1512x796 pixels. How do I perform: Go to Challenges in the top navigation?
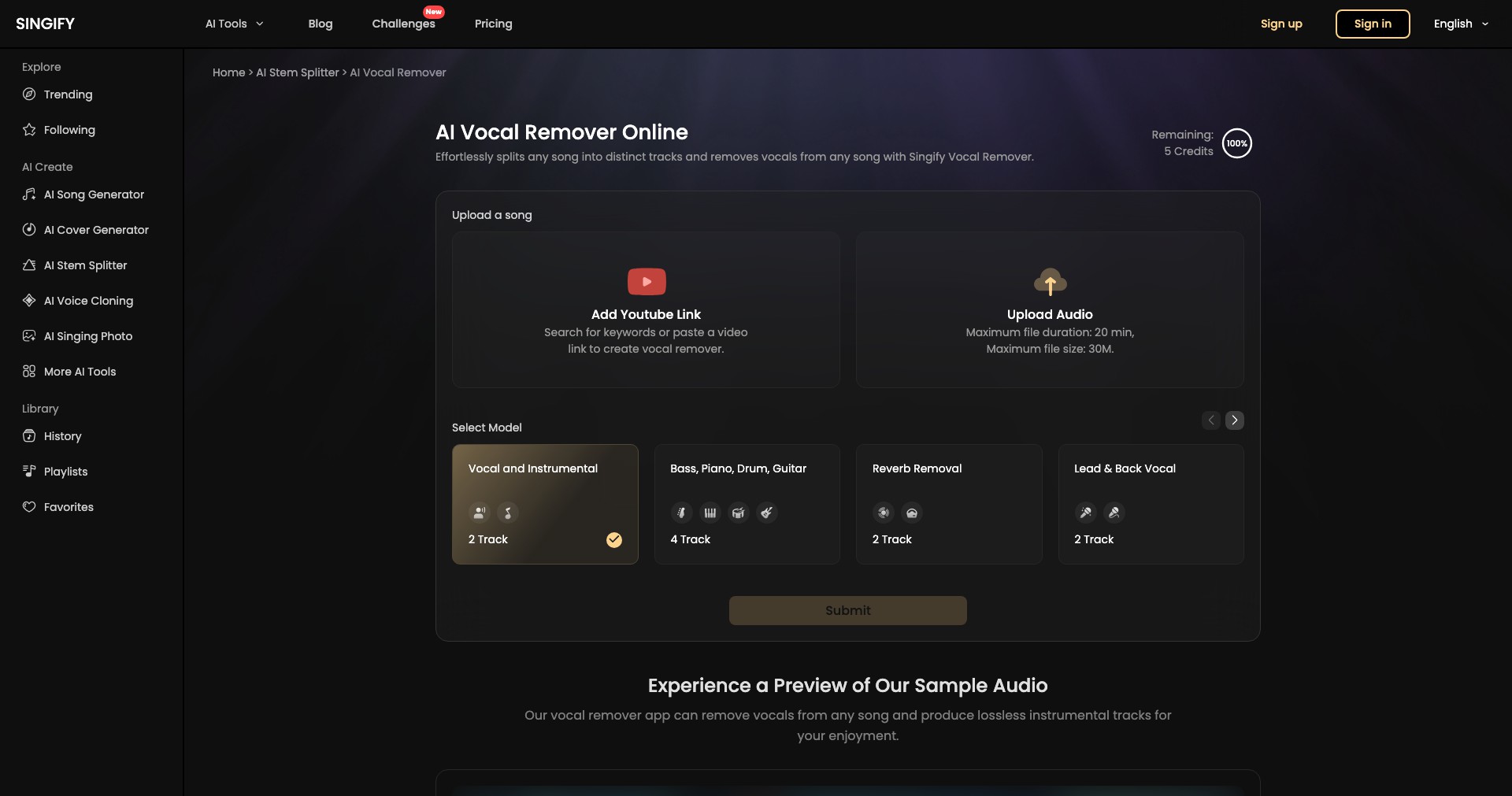403,24
